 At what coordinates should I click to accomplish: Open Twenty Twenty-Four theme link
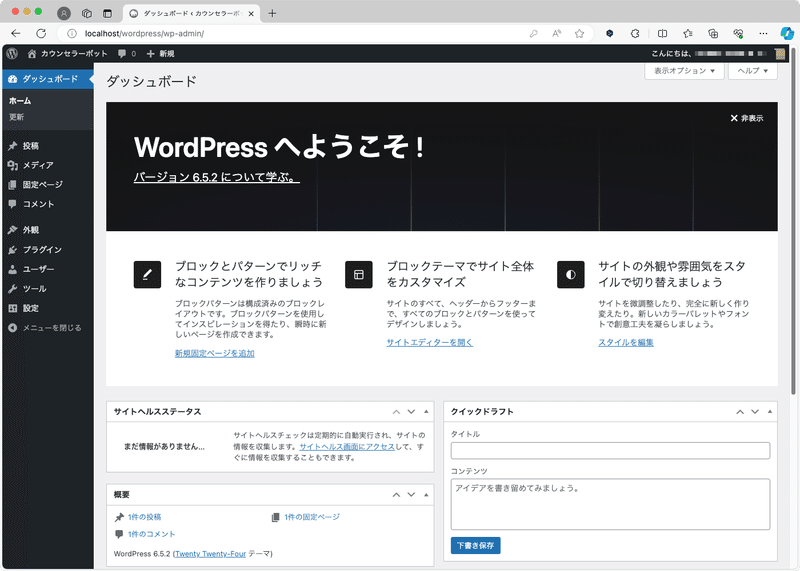[x=210, y=554]
